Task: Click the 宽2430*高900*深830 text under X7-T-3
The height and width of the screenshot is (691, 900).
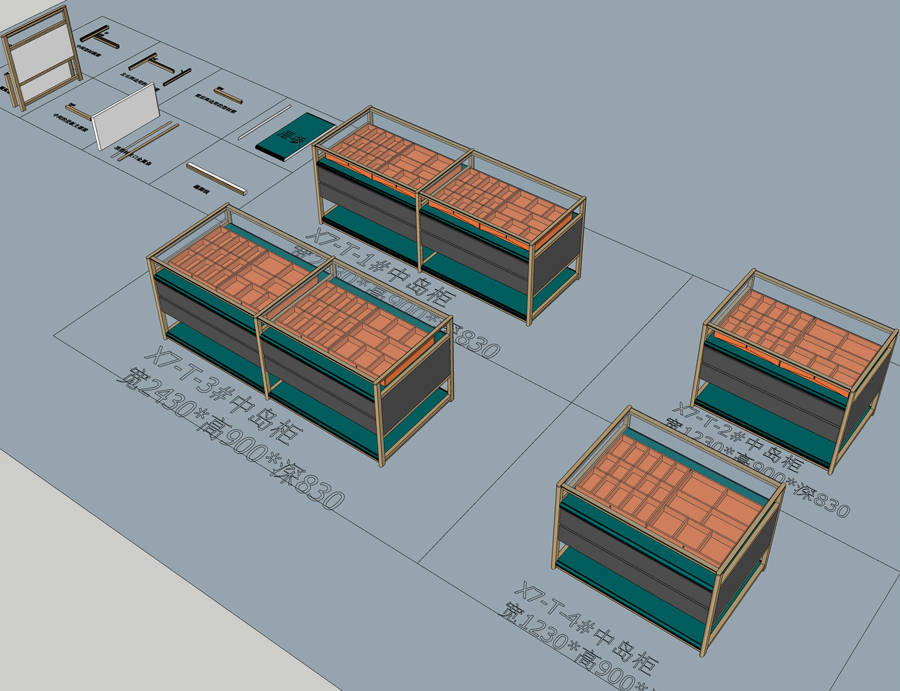Action: point(230,440)
